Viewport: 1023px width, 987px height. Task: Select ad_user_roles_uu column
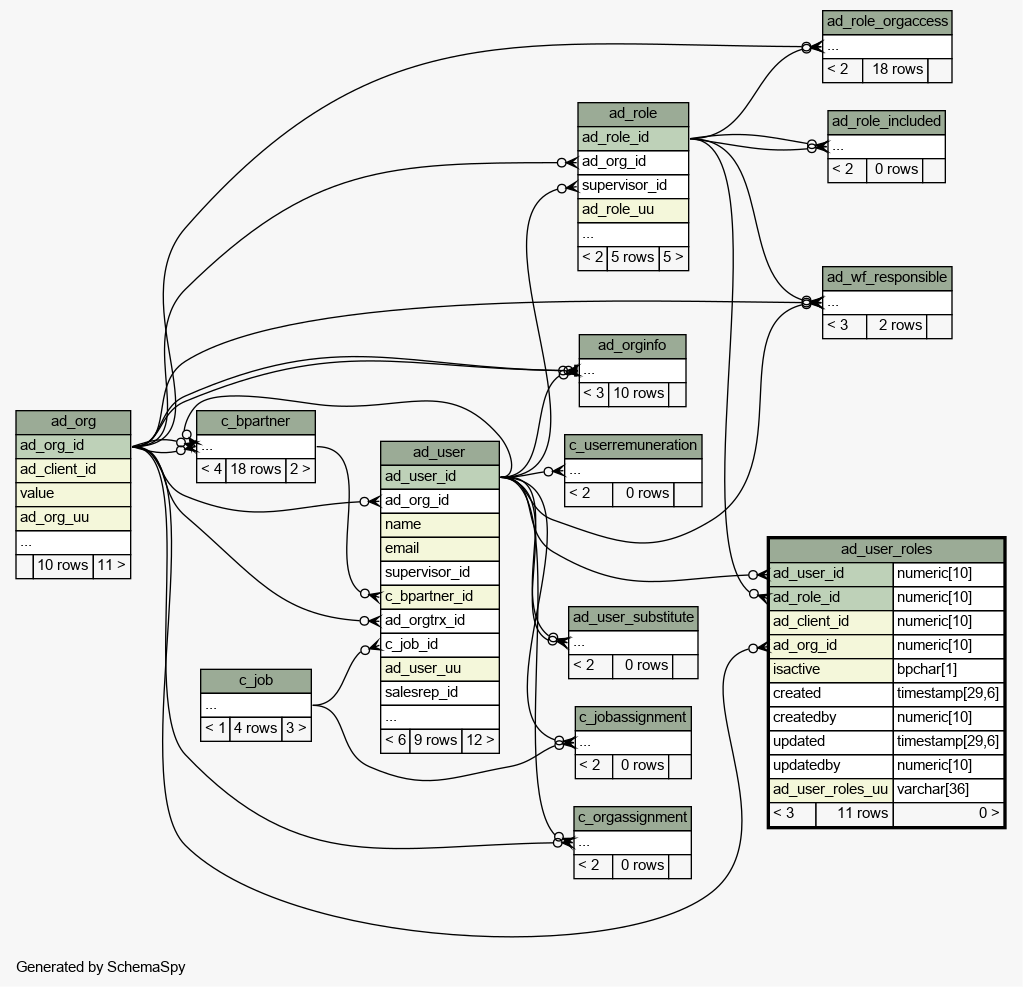click(x=831, y=790)
